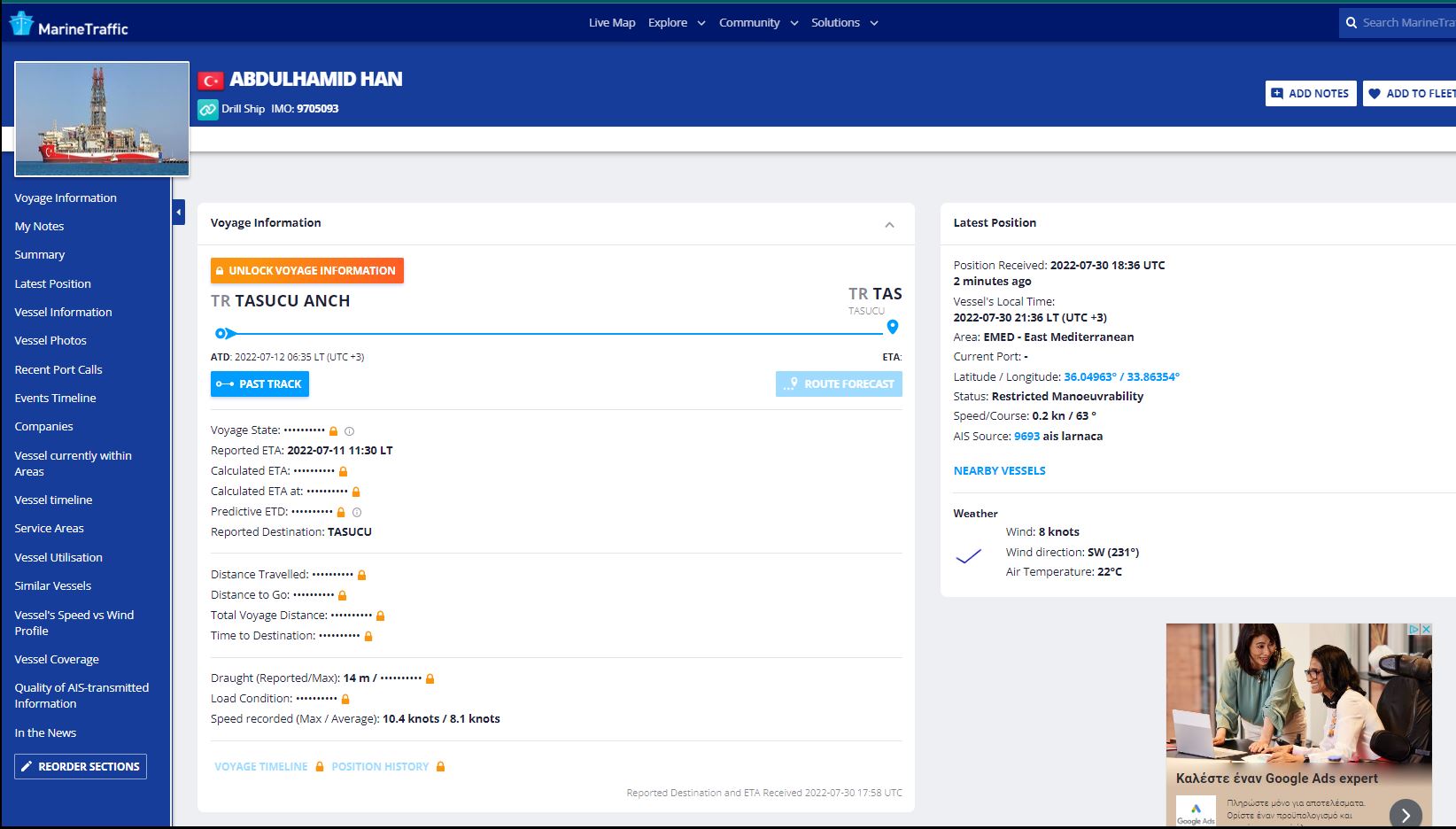
Task: Click the MarineTraffic ship logo icon
Action: (21, 24)
